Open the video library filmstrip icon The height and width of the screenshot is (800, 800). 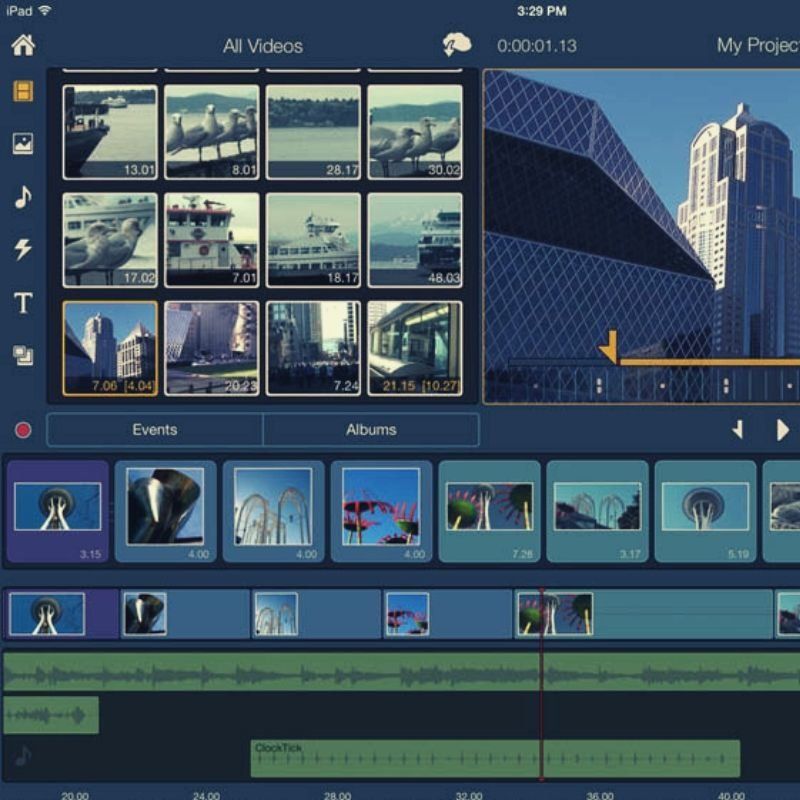(22, 92)
